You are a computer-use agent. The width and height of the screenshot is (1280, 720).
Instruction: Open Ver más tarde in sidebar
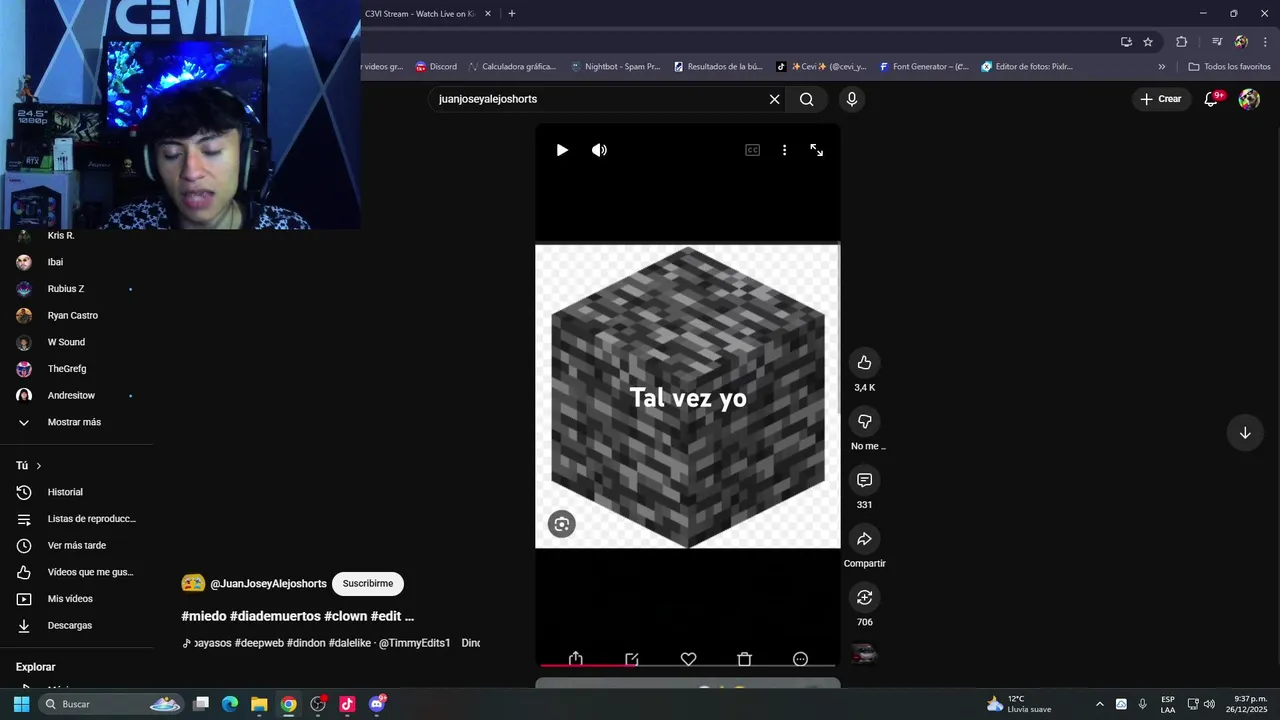point(76,545)
